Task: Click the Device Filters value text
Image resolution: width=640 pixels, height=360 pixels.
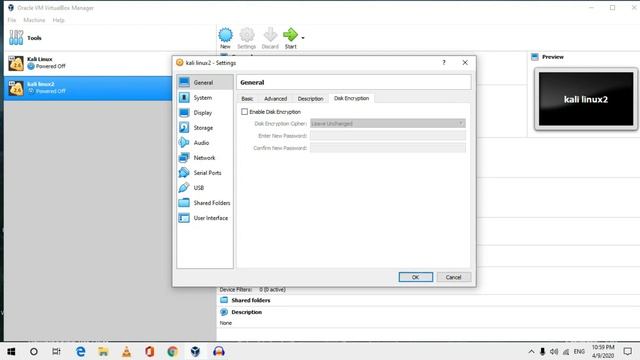Action: (x=272, y=289)
